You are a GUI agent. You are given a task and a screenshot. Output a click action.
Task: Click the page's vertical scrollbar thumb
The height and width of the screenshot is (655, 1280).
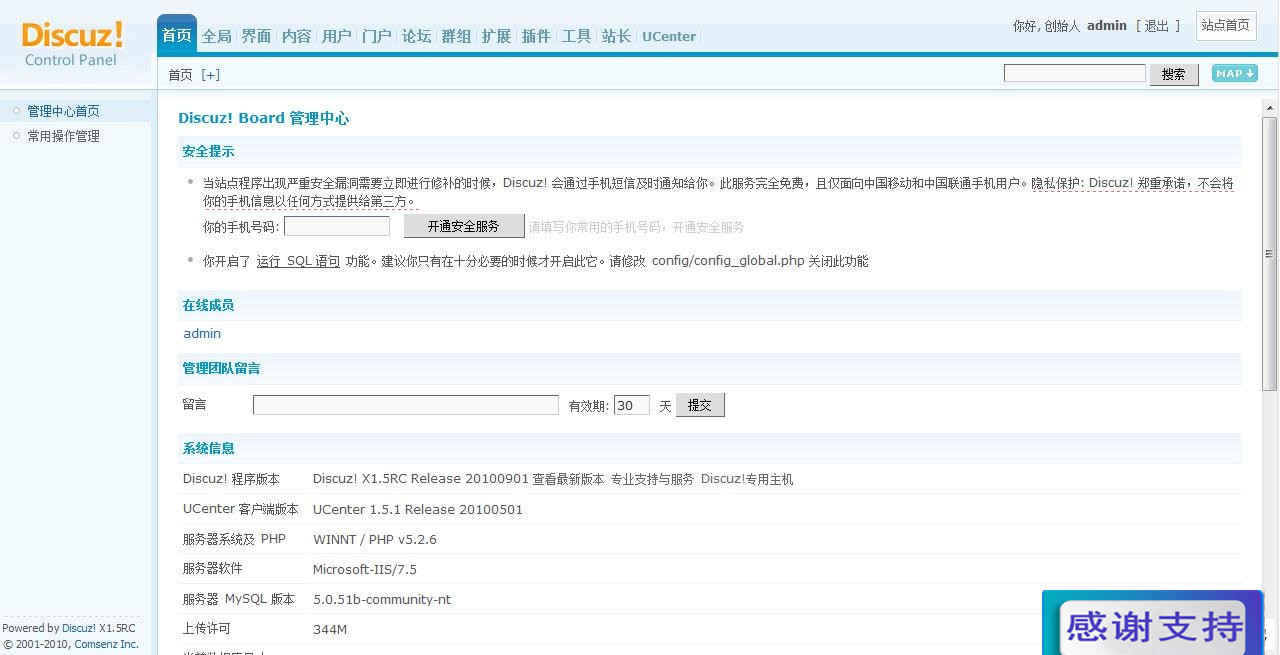pyautogui.click(x=1270, y=253)
